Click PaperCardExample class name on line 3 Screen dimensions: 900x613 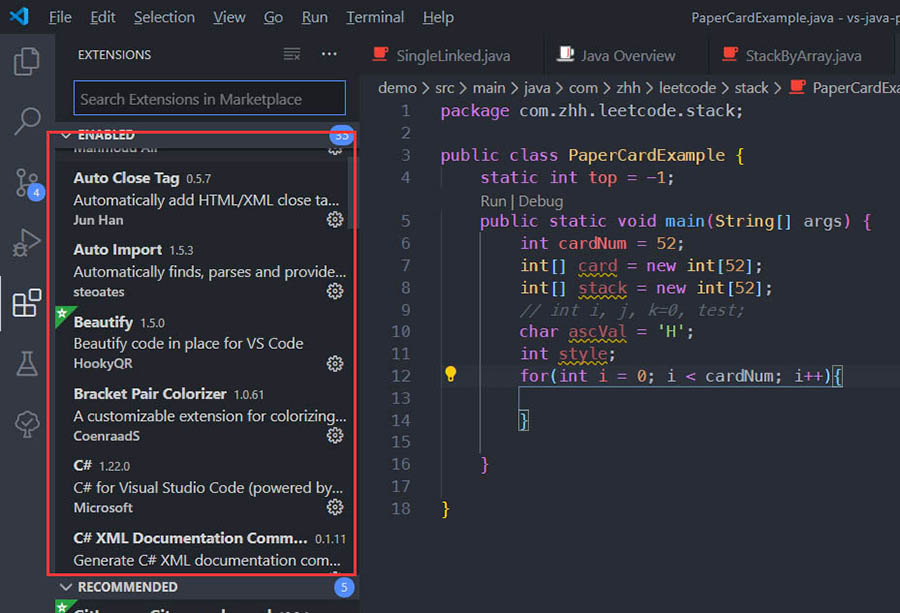[647, 155]
